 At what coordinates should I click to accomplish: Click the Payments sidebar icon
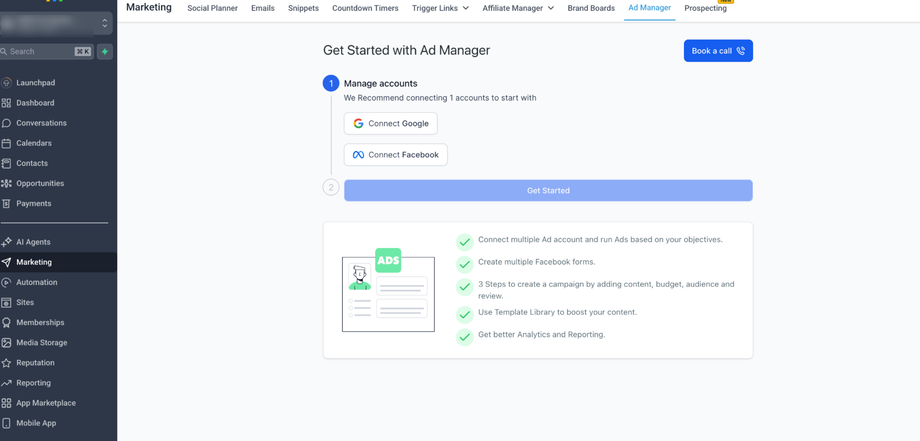[x=6, y=203]
